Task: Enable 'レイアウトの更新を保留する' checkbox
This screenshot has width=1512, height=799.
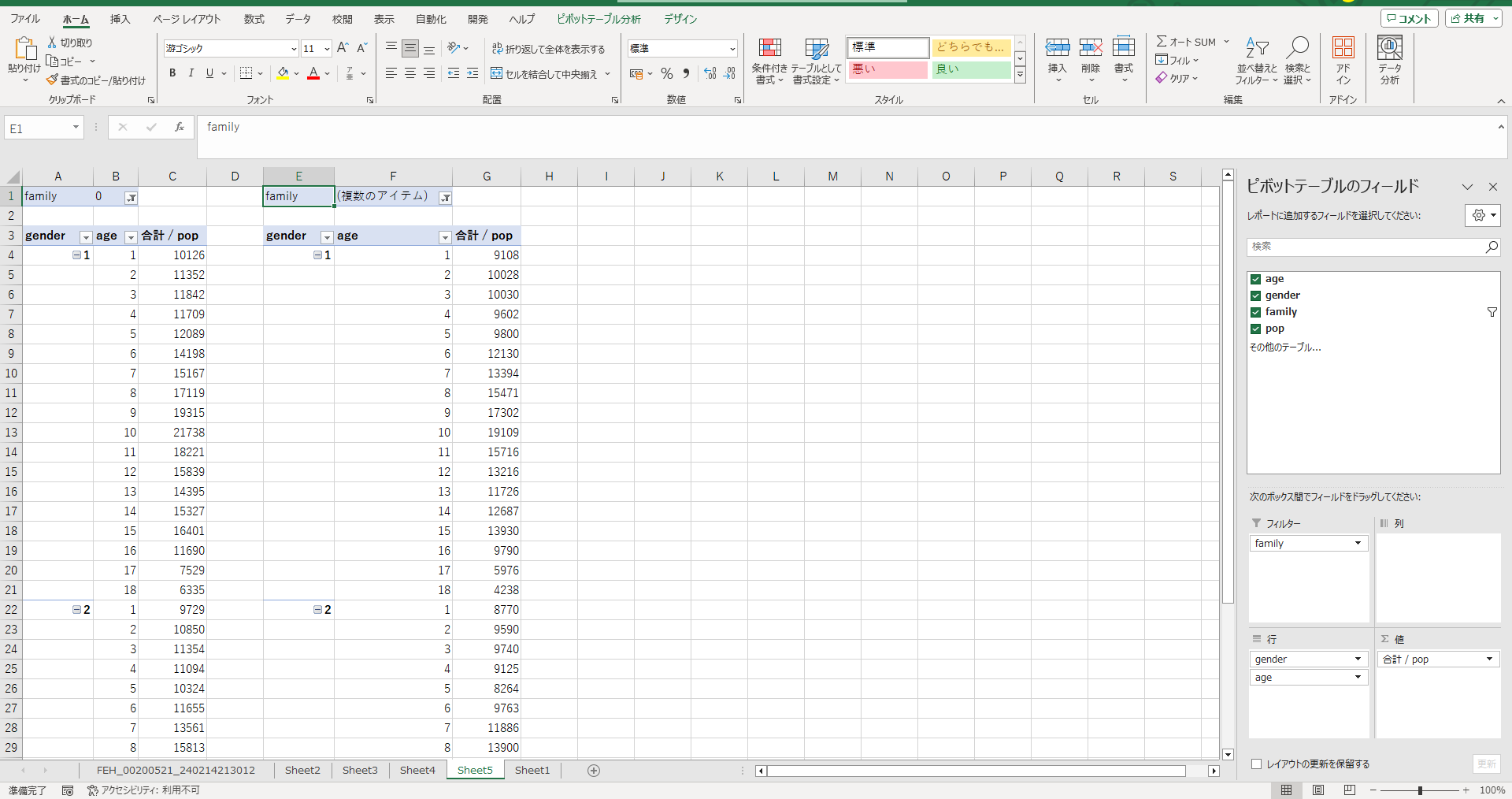Action: (x=1257, y=764)
